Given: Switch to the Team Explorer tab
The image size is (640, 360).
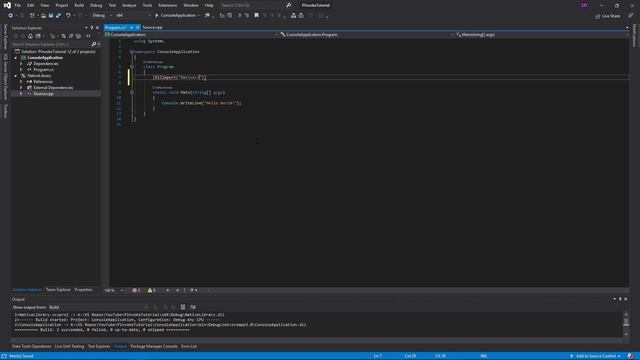Looking at the screenshot, I should point(58,290).
